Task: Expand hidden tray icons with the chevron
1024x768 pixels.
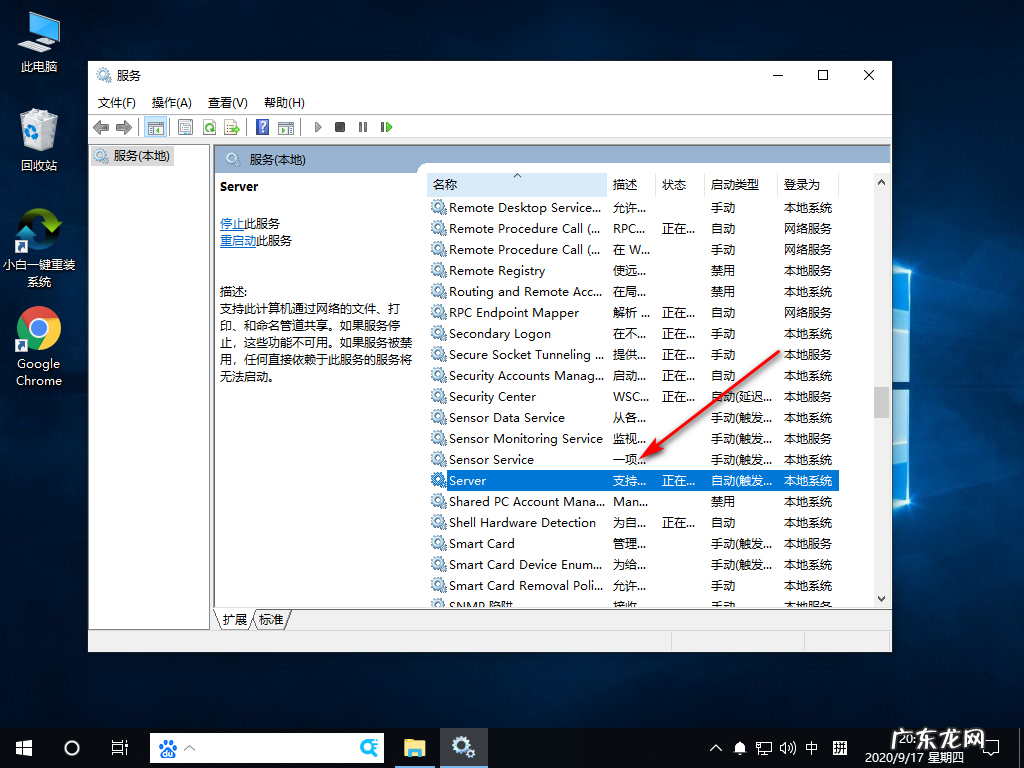Action: pyautogui.click(x=715, y=747)
